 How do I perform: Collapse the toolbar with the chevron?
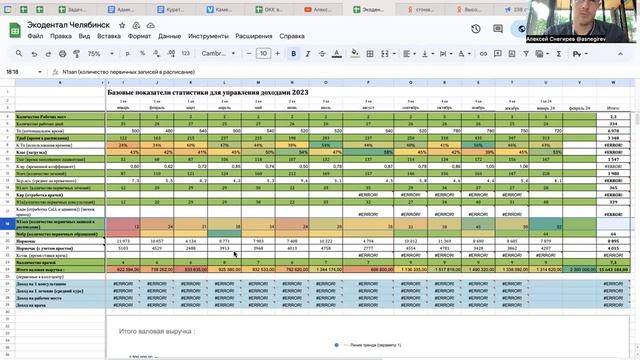pos(620,53)
